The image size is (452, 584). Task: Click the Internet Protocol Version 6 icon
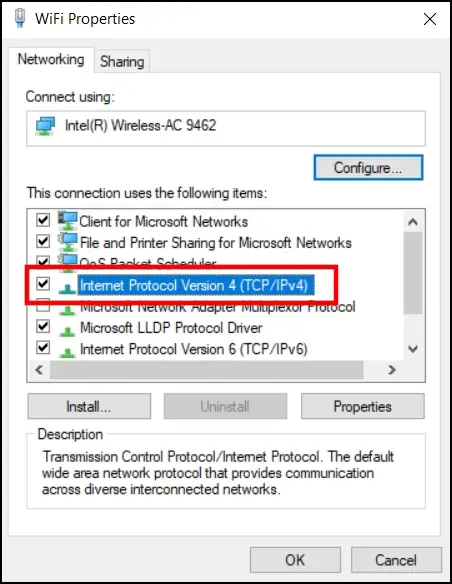67,352
